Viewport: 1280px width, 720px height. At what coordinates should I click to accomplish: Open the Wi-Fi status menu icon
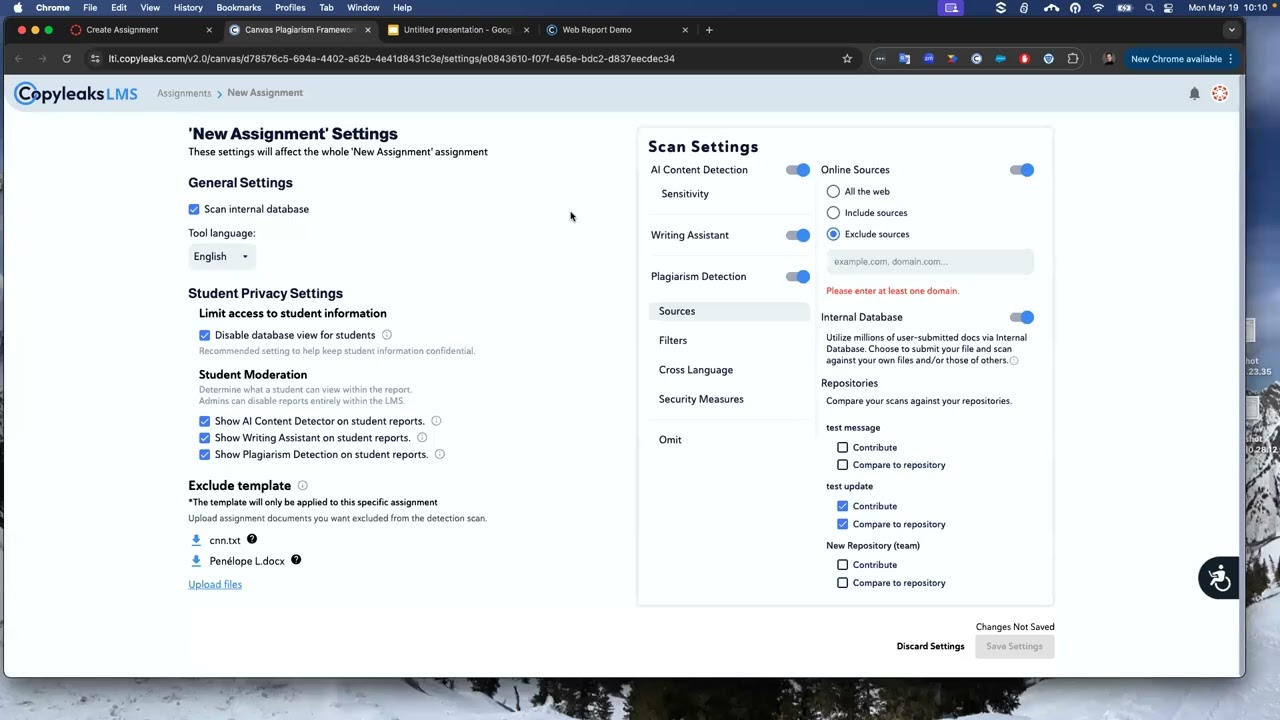(x=1098, y=7)
